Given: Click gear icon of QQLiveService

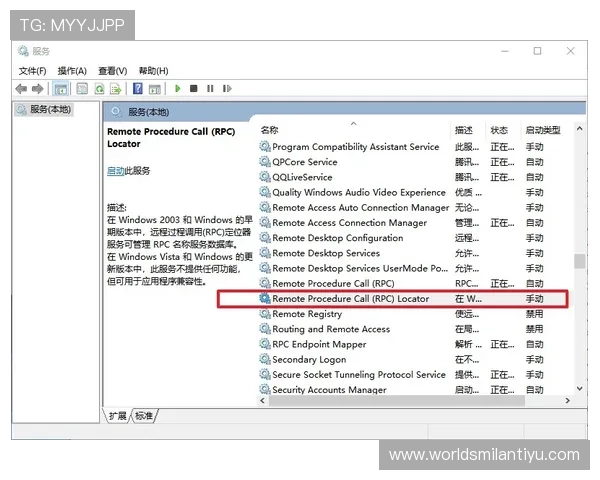Looking at the screenshot, I should coord(265,177).
